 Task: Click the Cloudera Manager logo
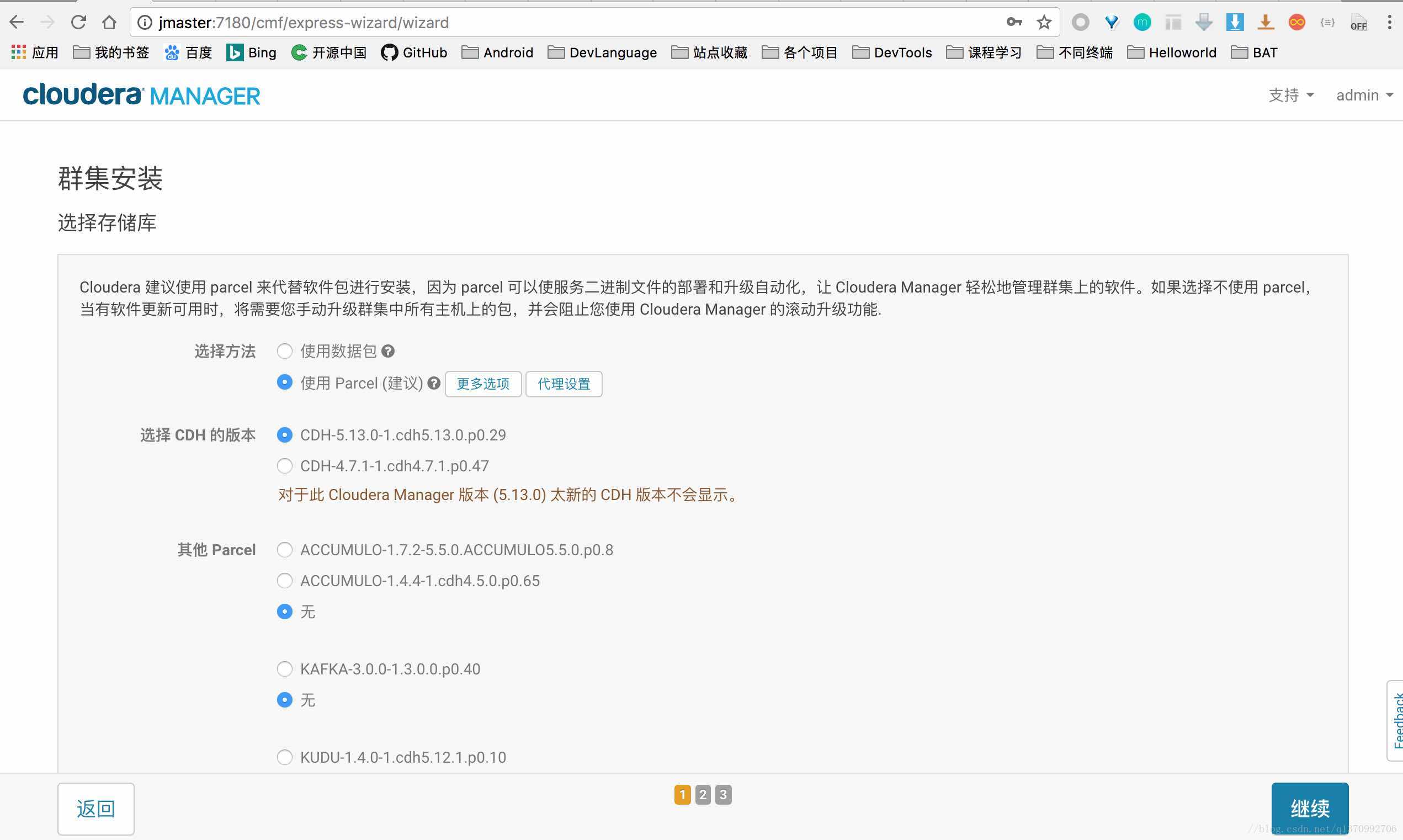[x=141, y=94]
